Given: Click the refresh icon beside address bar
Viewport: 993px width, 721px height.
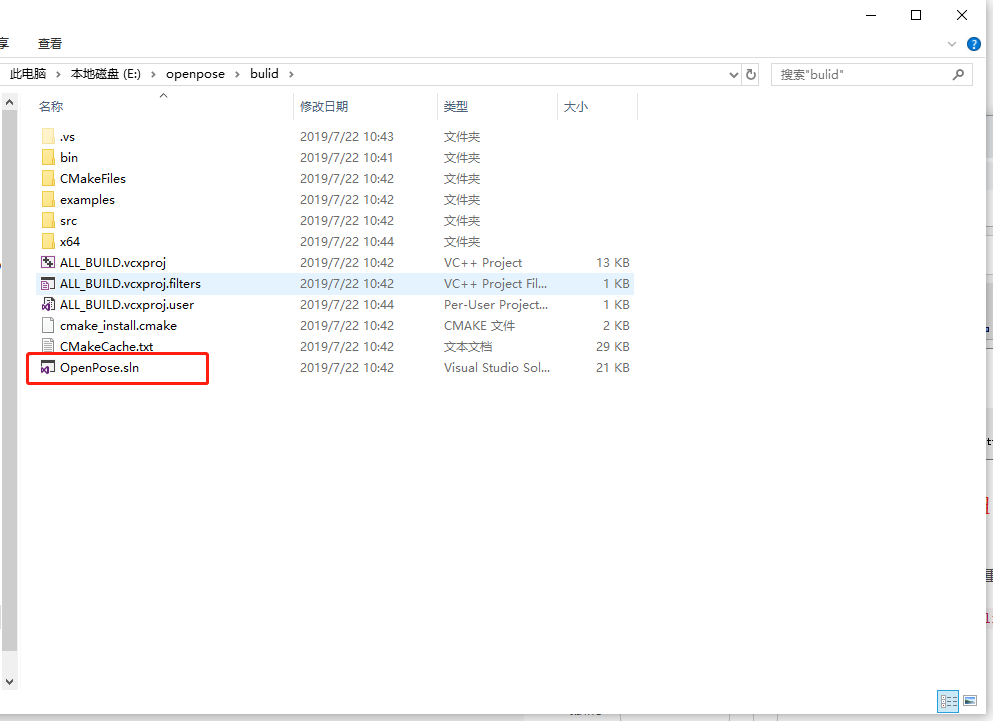Looking at the screenshot, I should 751,73.
